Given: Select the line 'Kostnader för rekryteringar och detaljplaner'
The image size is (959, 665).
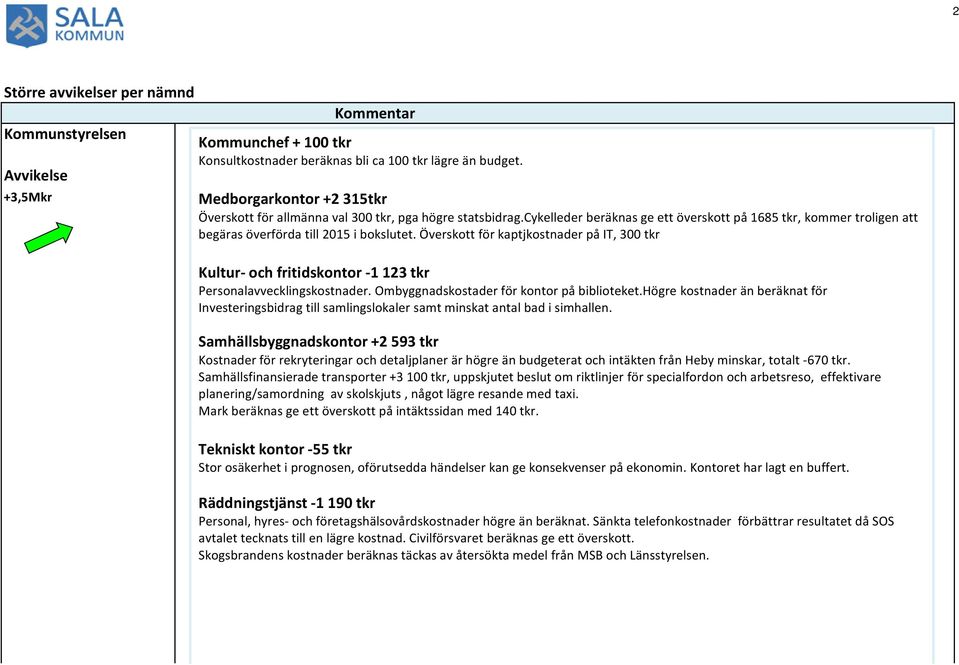Looking at the screenshot, I should click(x=524, y=360).
